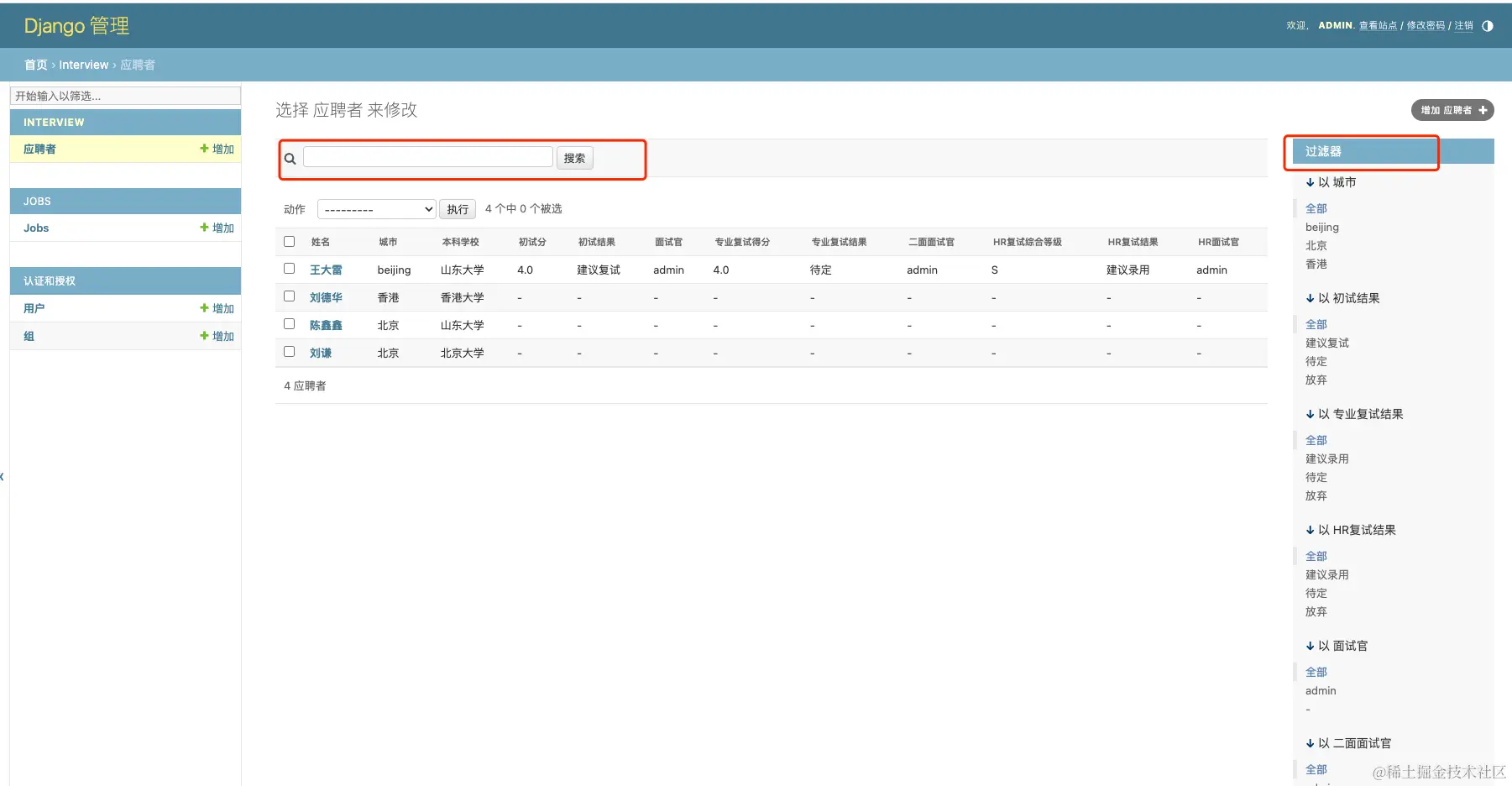Click the 执行 action button

click(x=458, y=209)
